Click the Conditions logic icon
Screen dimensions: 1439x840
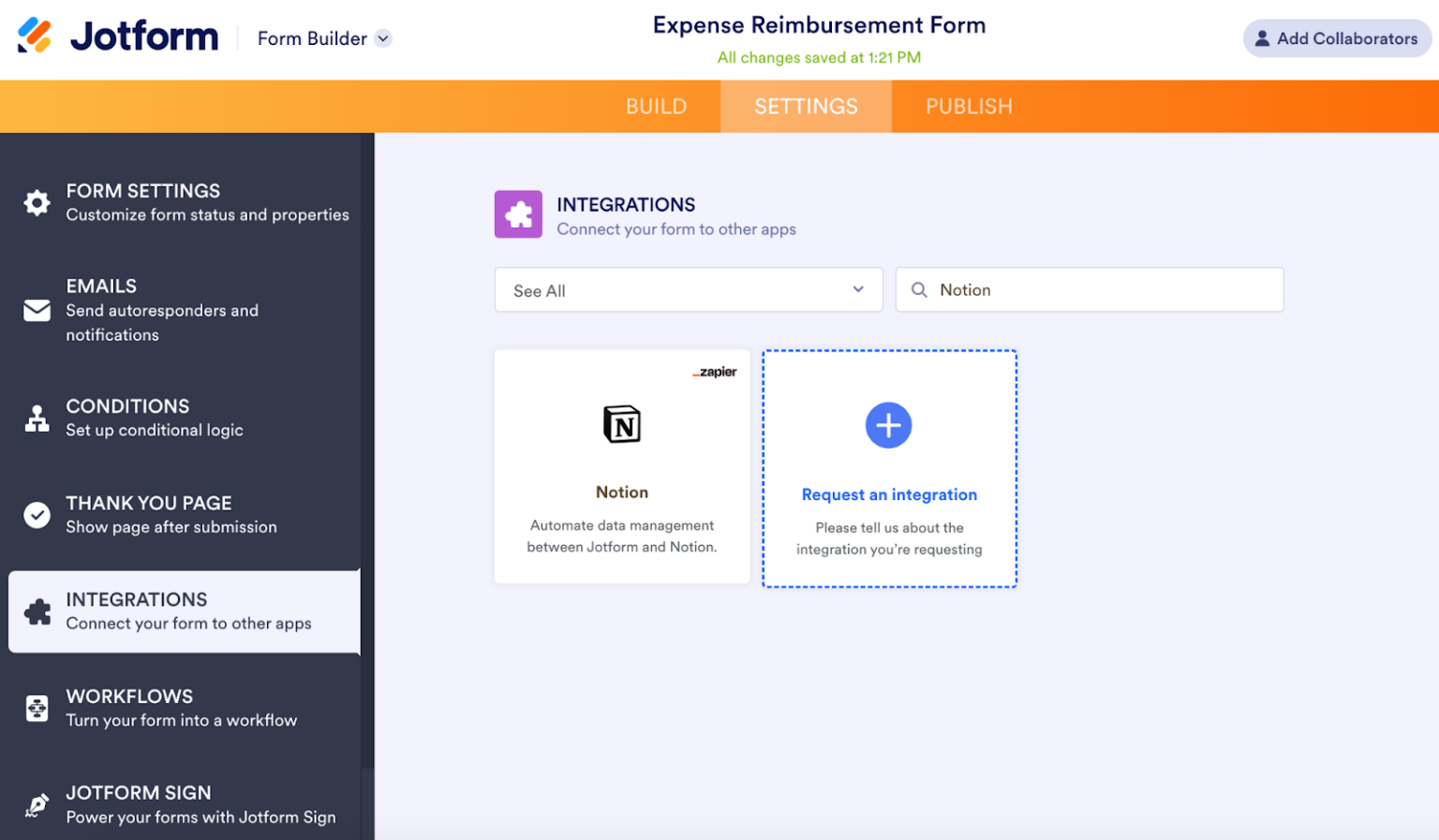pyautogui.click(x=37, y=418)
